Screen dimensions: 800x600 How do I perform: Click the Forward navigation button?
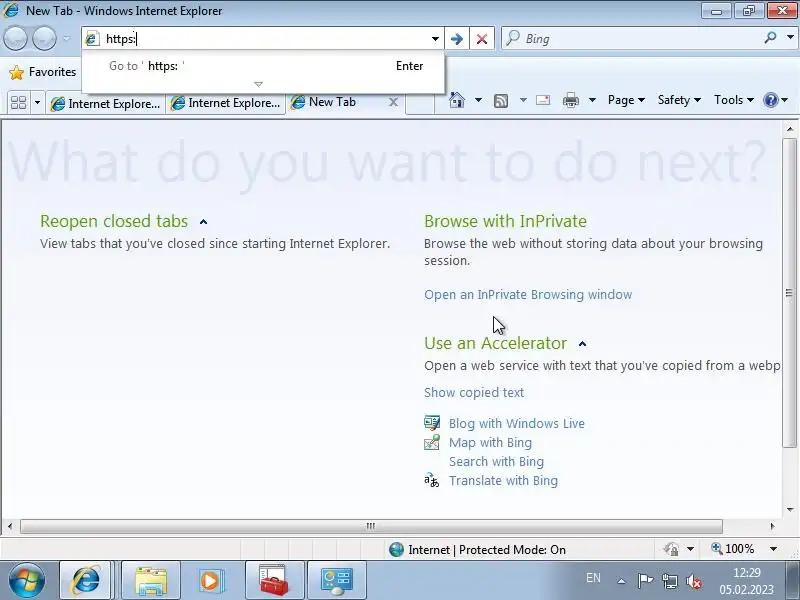tap(44, 39)
